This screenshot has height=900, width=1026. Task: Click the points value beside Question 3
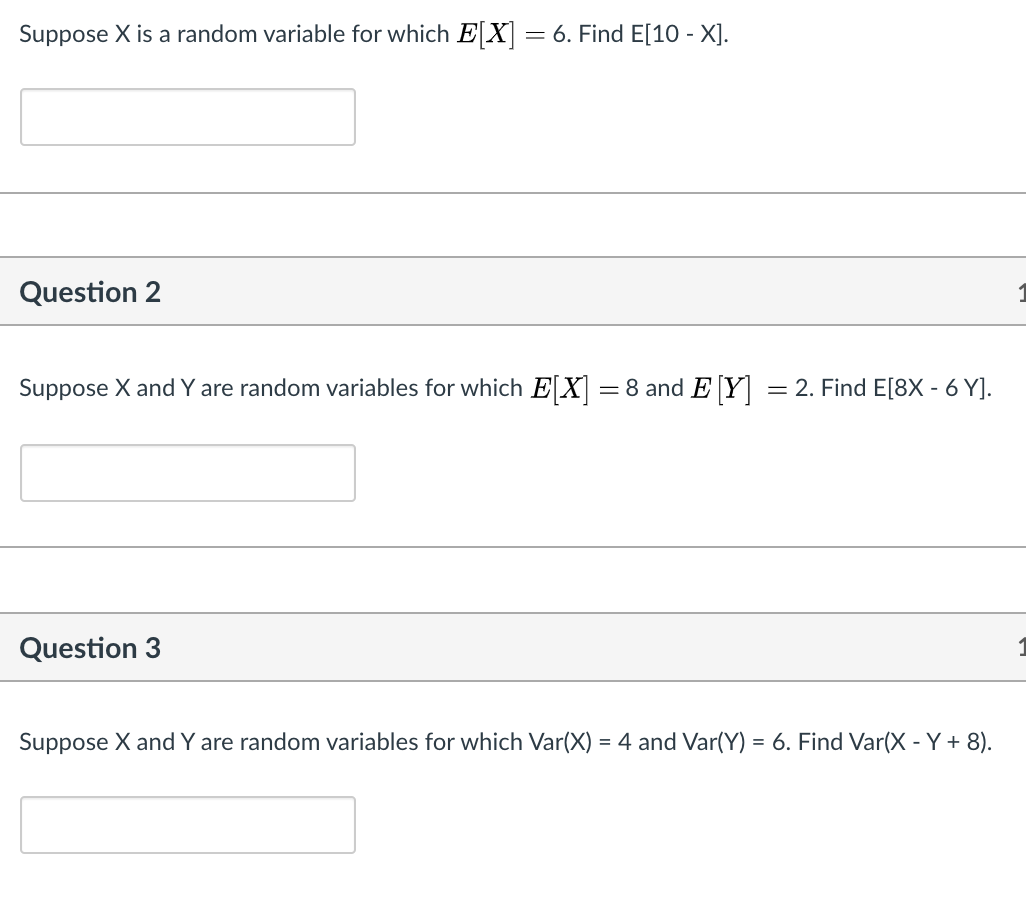(1020, 649)
